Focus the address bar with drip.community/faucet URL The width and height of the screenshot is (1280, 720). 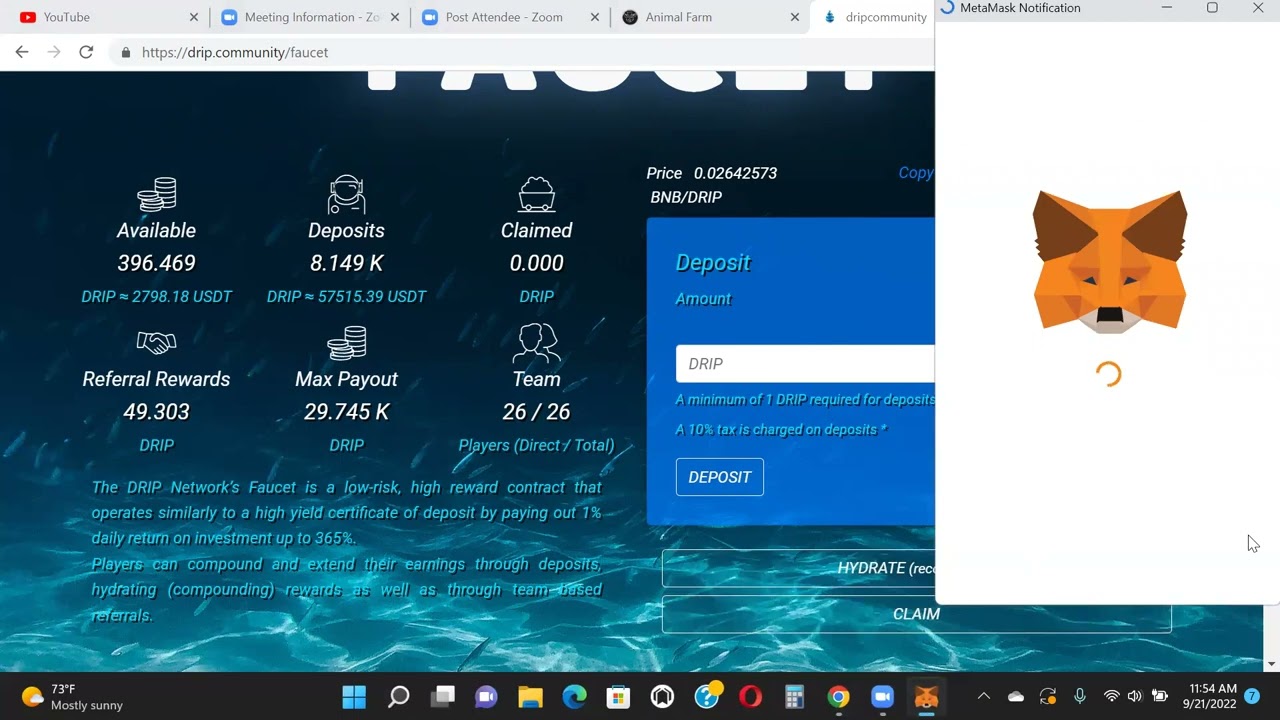click(520, 52)
